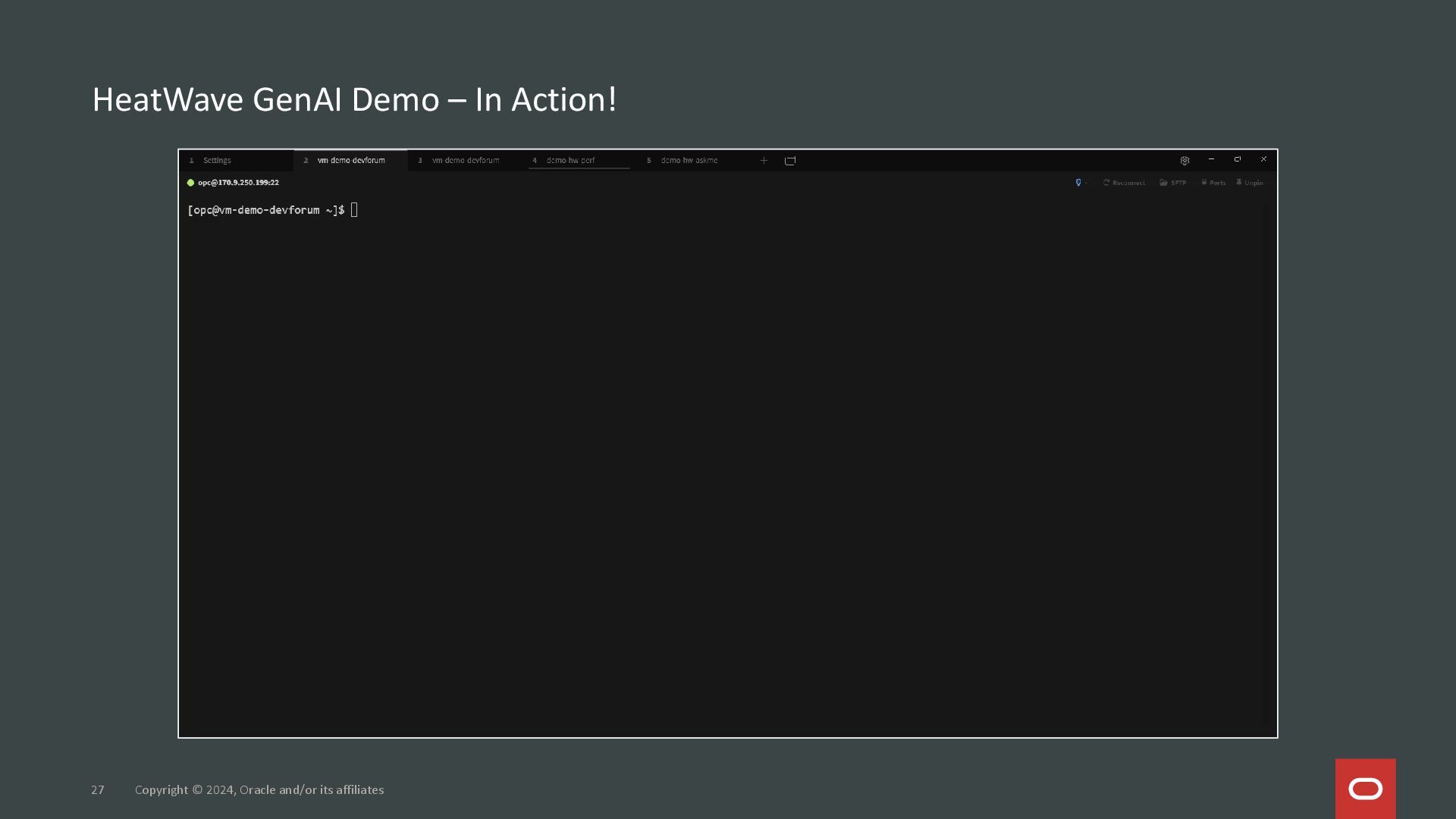The width and height of the screenshot is (1456, 819).
Task: Click the green connection status dot
Action: (x=190, y=183)
